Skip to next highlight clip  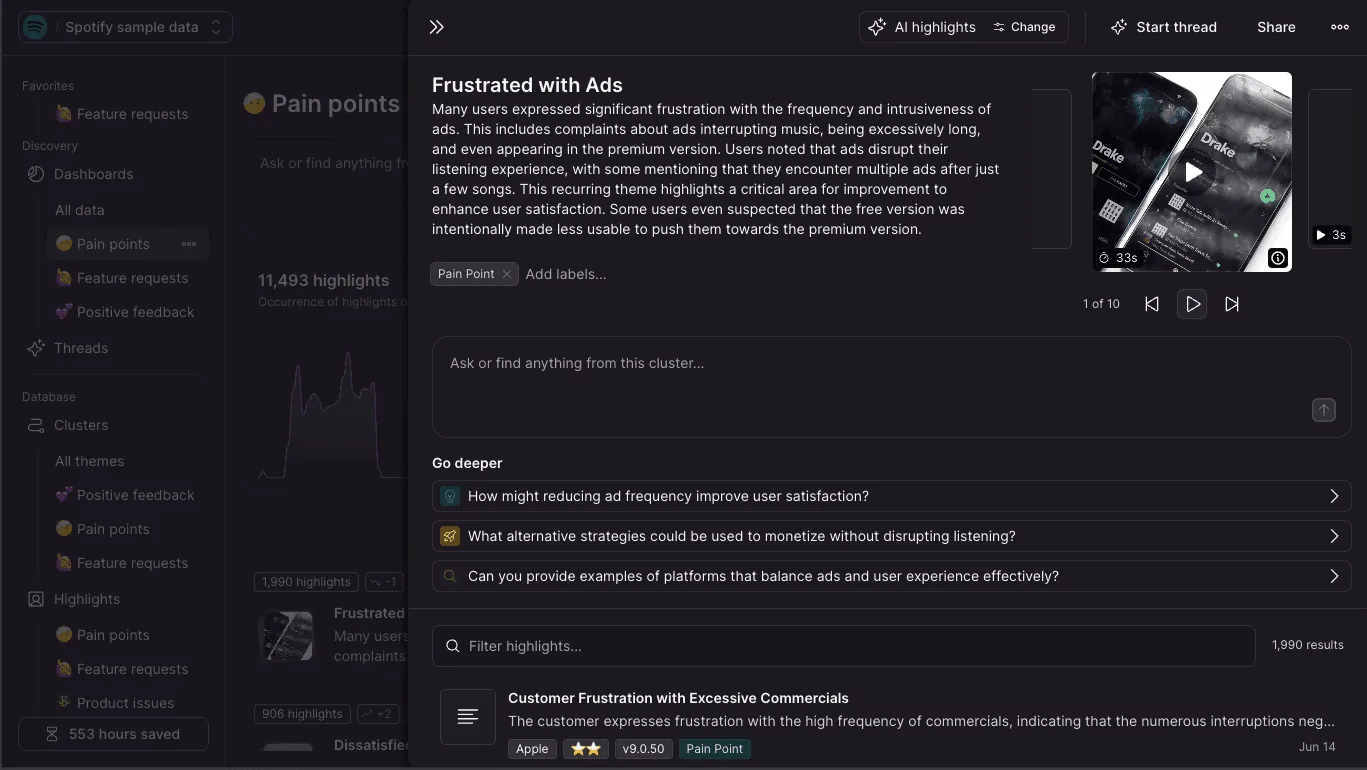(x=1232, y=304)
